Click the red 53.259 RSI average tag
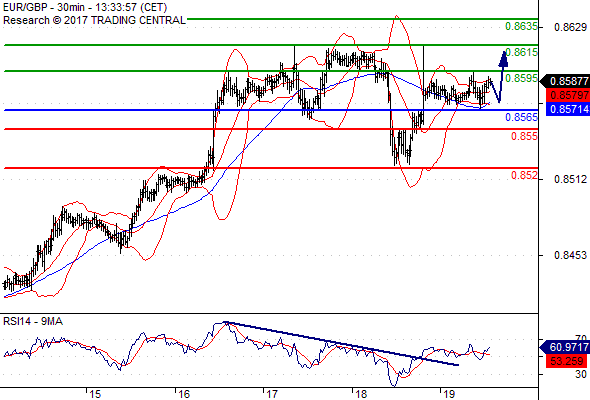The image size is (590, 400). tap(567, 361)
